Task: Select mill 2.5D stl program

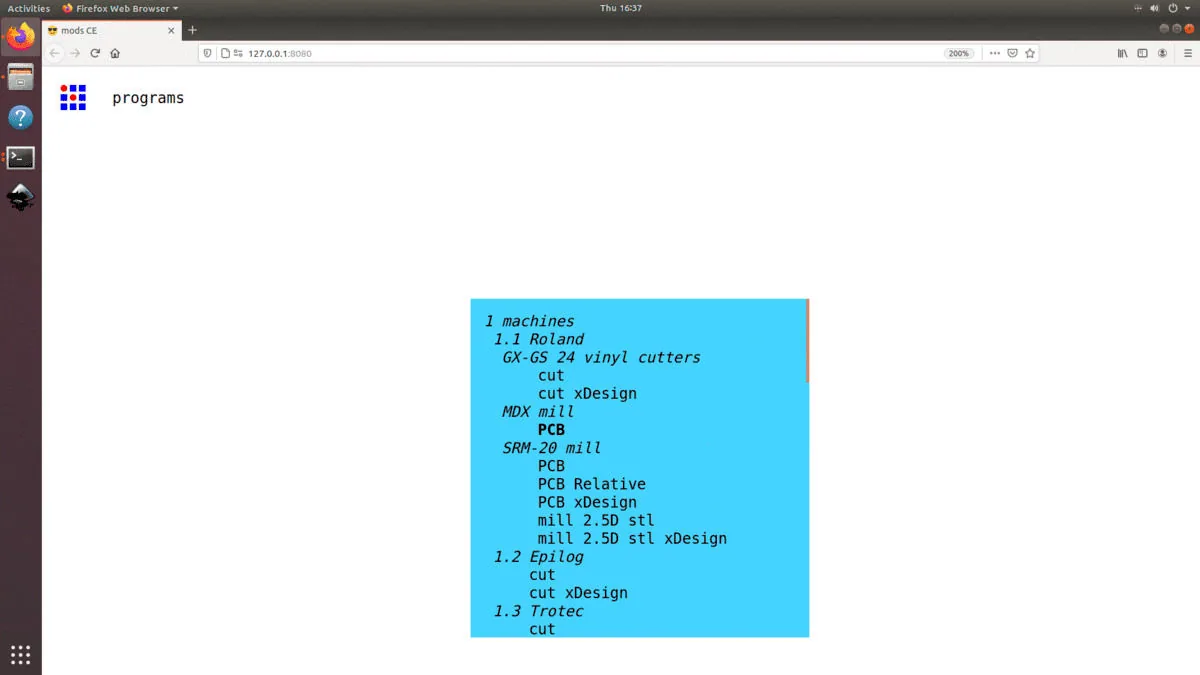Action: [x=596, y=520]
